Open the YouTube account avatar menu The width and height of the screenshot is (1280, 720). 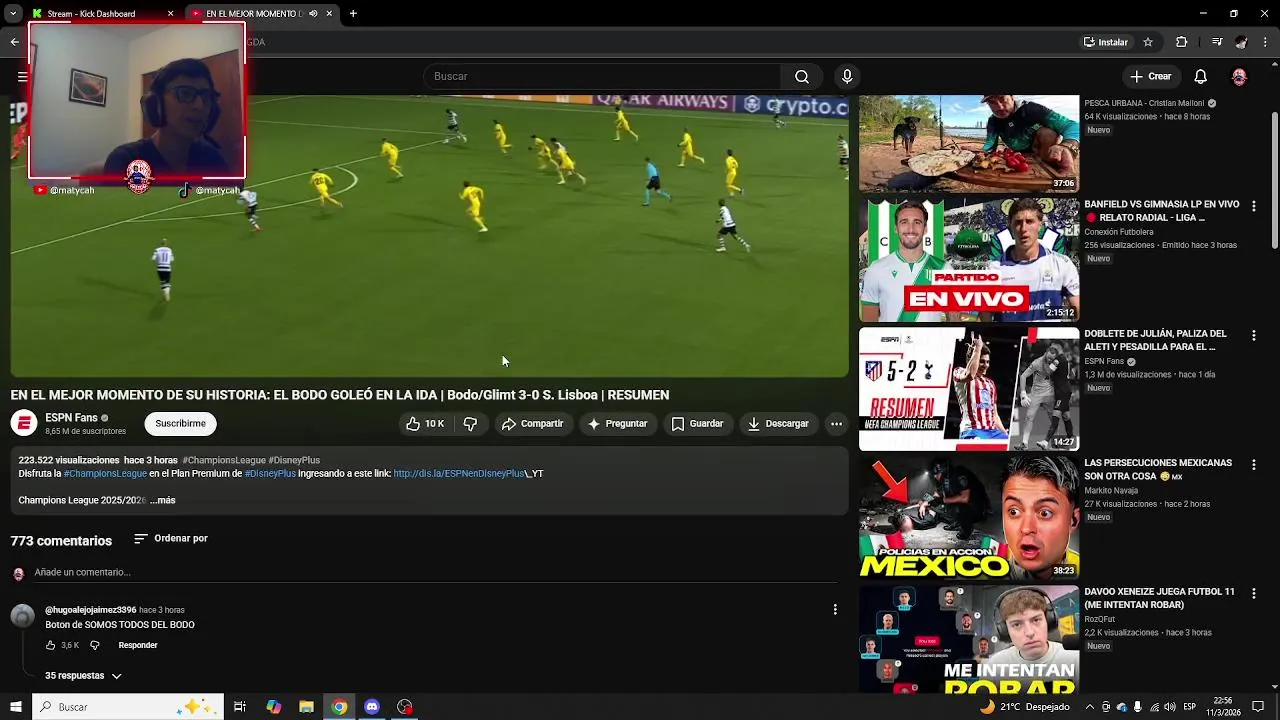click(1239, 77)
